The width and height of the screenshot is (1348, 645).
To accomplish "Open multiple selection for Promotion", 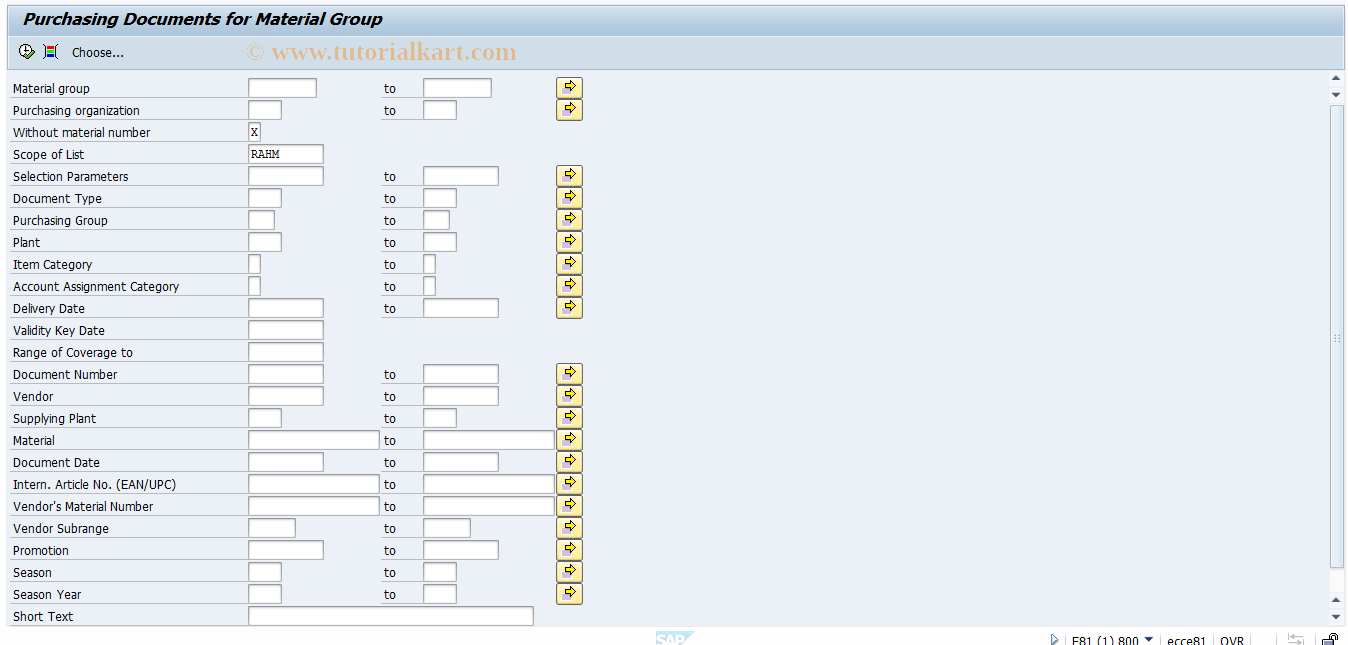I will 568,549.
